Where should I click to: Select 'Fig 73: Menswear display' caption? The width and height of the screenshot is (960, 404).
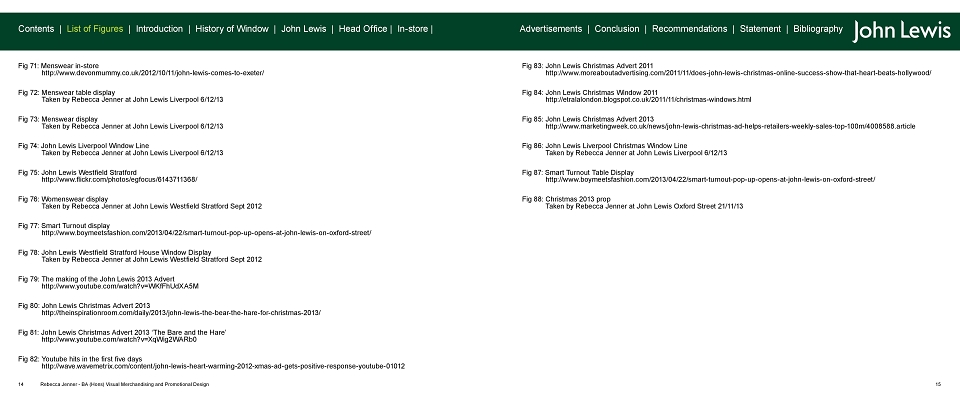click(58, 119)
